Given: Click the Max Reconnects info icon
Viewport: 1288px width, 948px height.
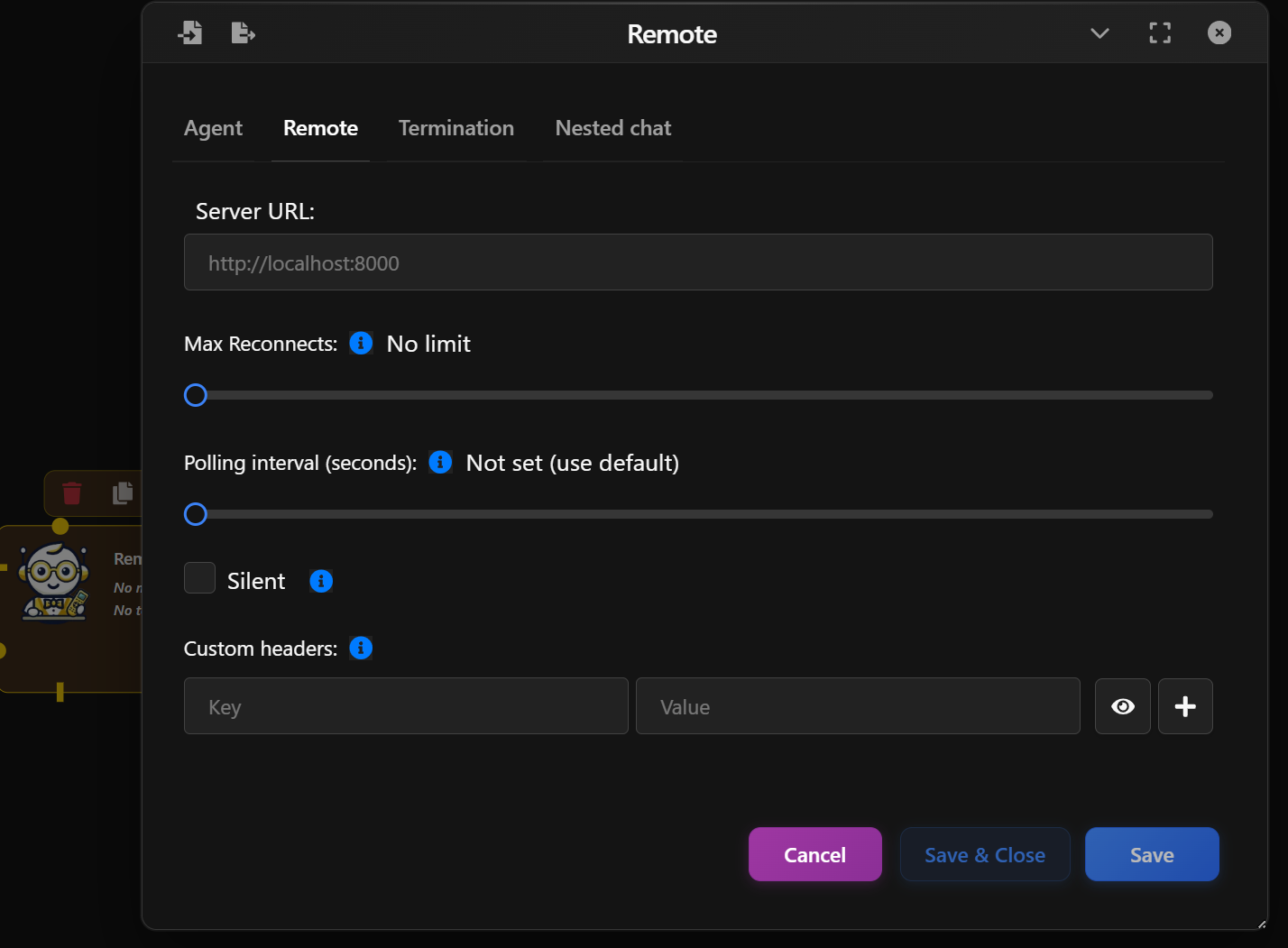Looking at the screenshot, I should 360,343.
